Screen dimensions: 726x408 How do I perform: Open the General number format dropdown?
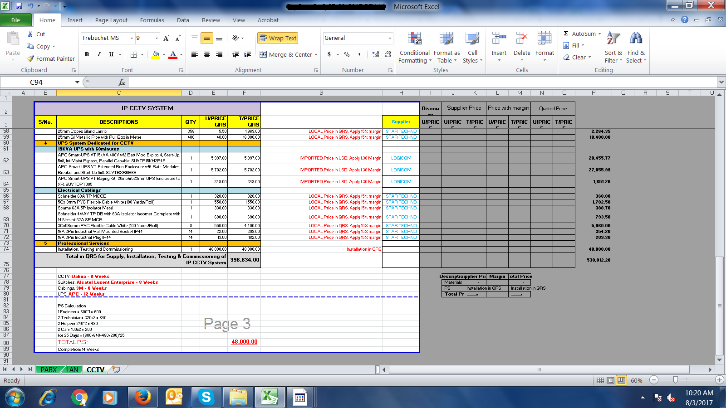pyautogui.click(x=386, y=37)
